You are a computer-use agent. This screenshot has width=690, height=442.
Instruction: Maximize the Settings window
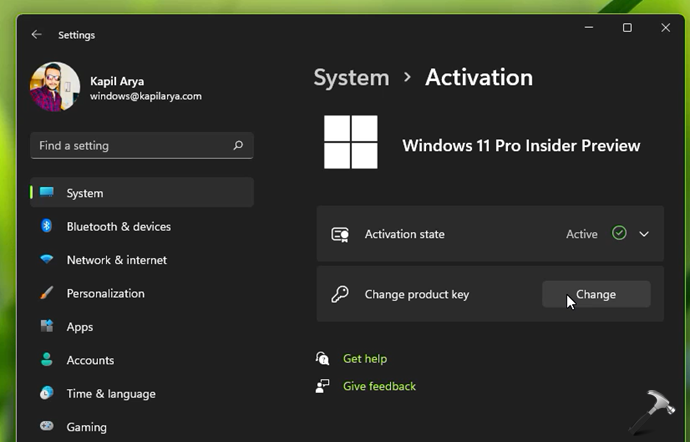[x=627, y=28]
